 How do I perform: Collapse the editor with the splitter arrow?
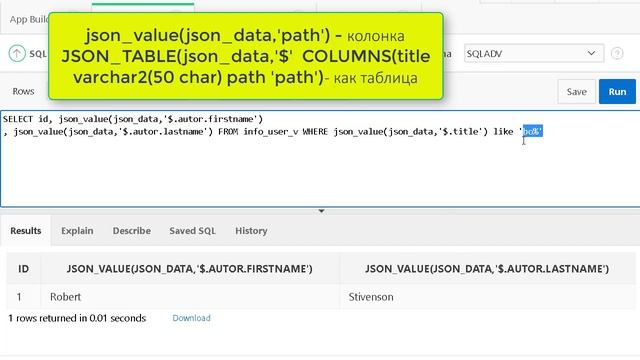321,211
